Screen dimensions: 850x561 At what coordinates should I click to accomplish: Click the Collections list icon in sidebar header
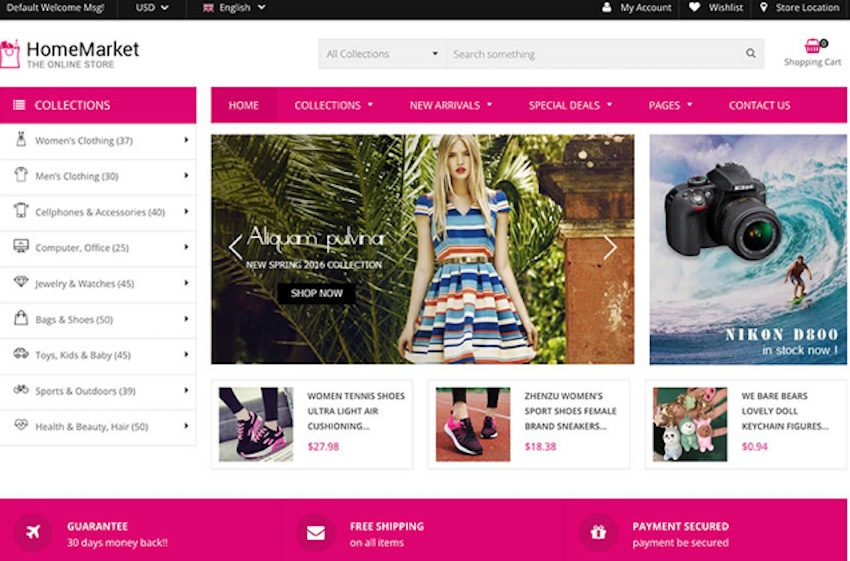click(x=19, y=105)
